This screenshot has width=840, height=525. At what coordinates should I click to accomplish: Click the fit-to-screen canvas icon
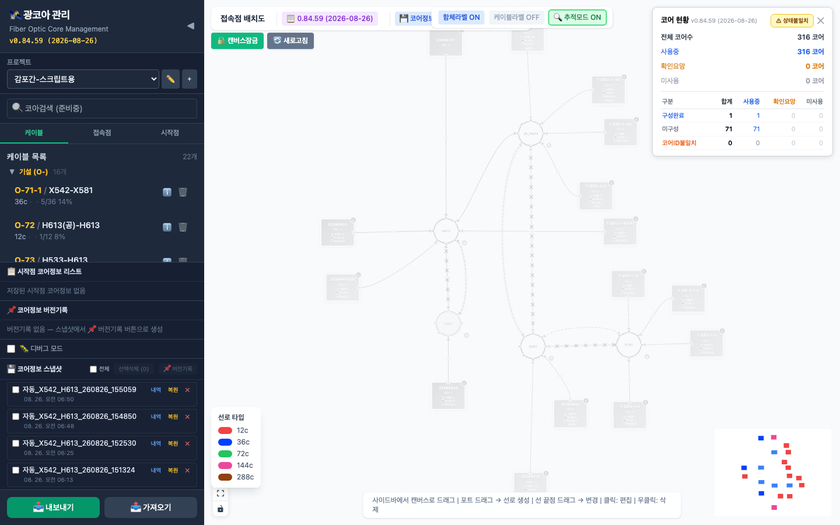[220, 493]
